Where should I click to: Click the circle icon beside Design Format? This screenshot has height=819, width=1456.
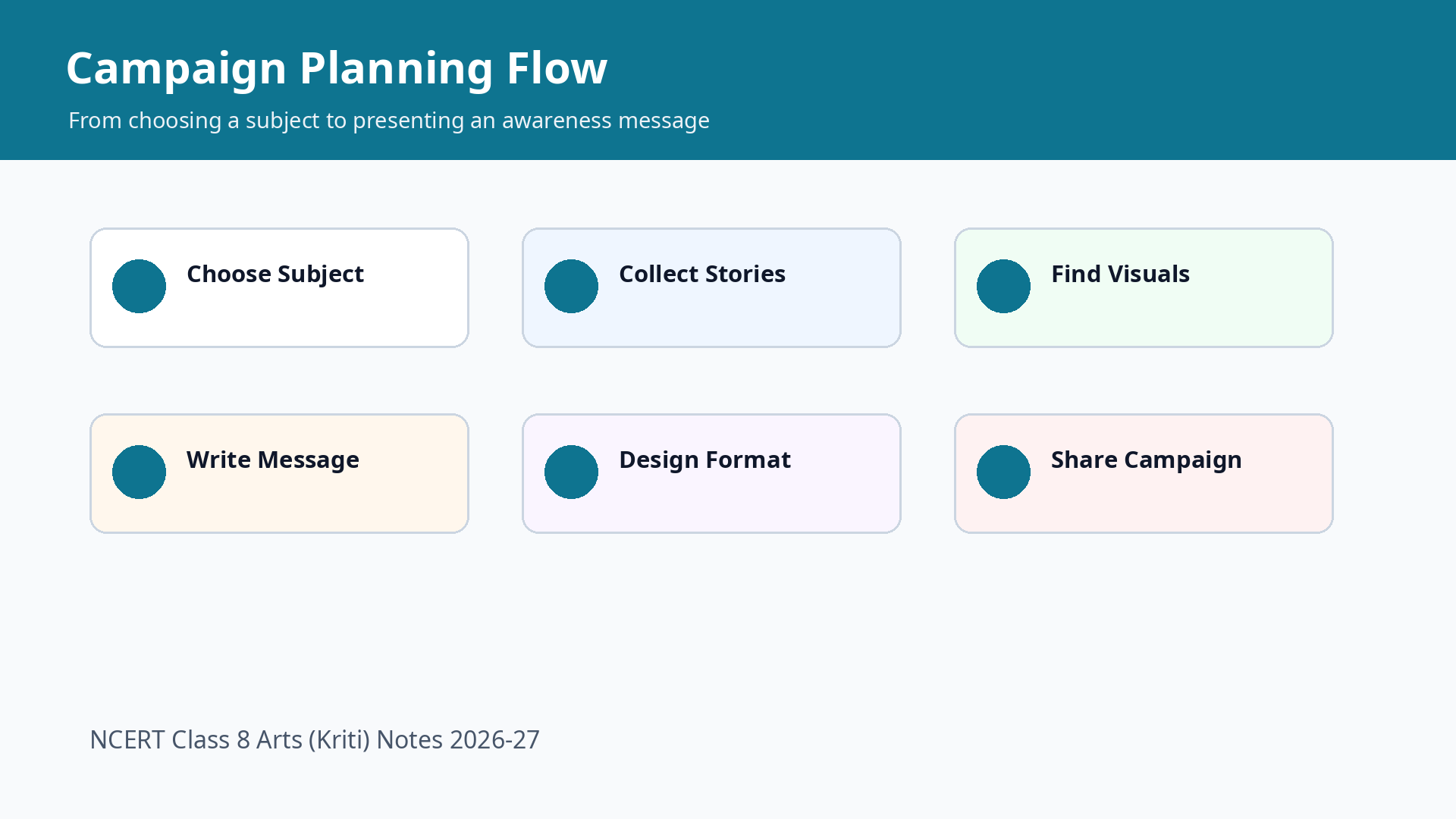571,472
